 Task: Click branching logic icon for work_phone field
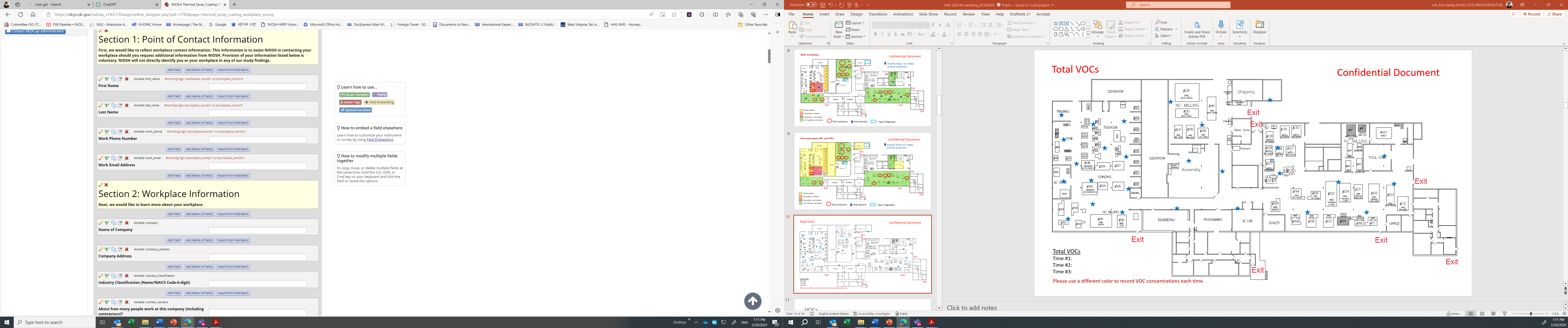coord(107,131)
